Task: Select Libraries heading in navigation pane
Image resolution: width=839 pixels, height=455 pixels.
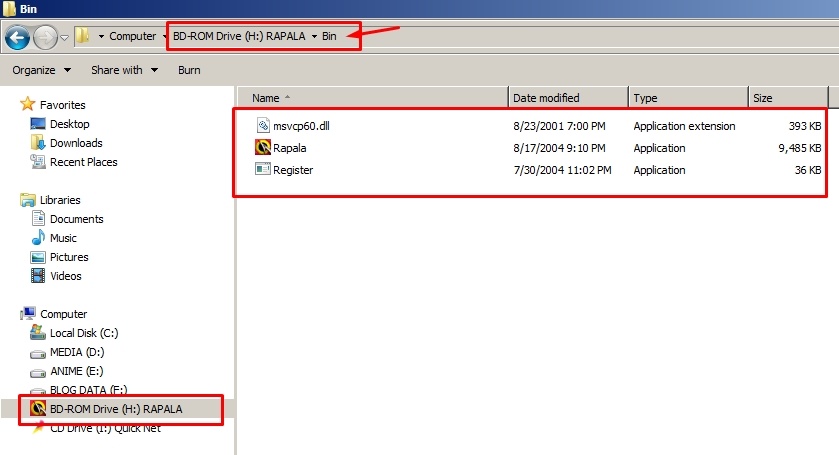Action: click(x=60, y=200)
